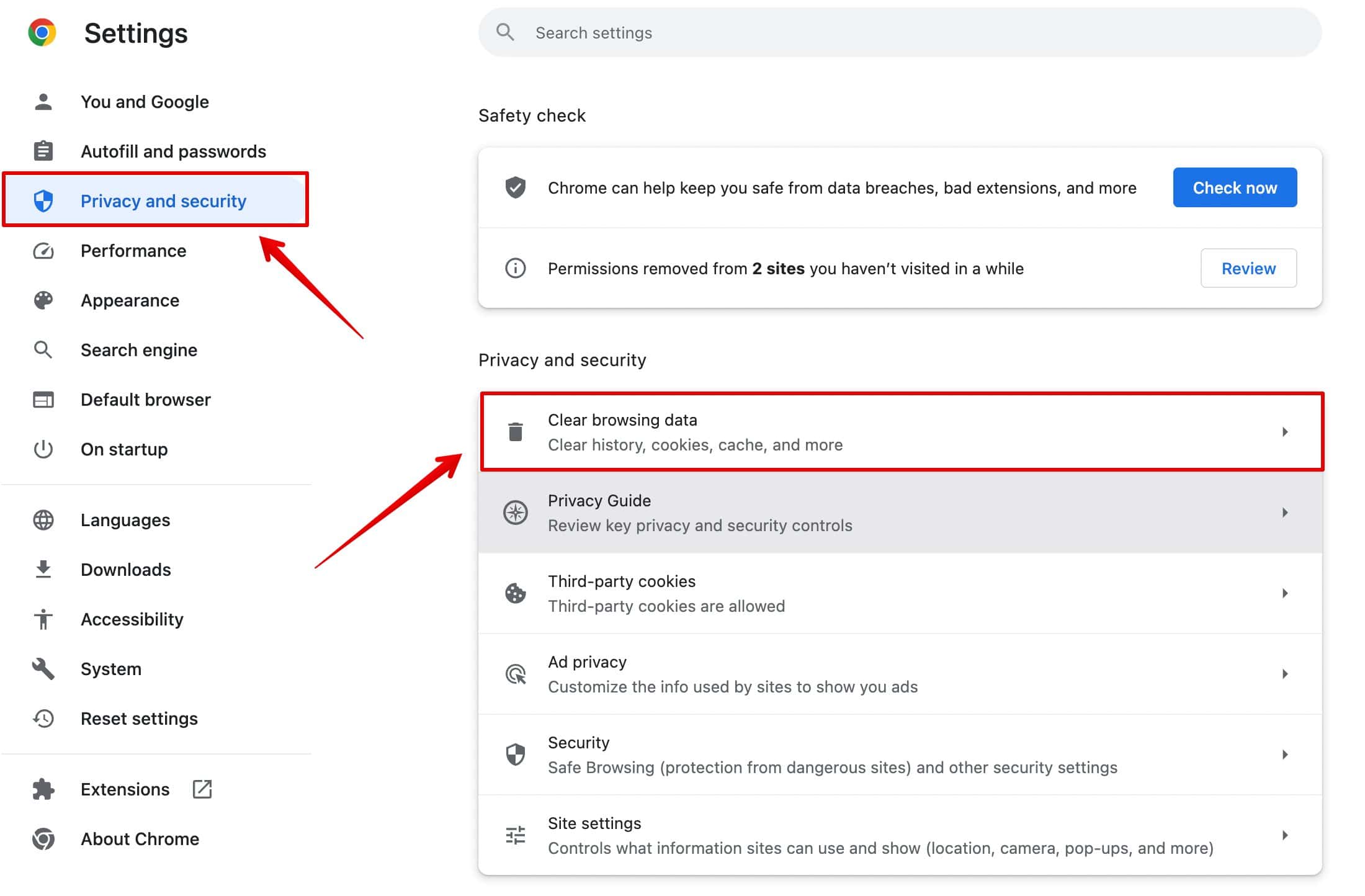Click the magnifier icon in search bar
The height and width of the screenshot is (896, 1365).
click(x=505, y=32)
